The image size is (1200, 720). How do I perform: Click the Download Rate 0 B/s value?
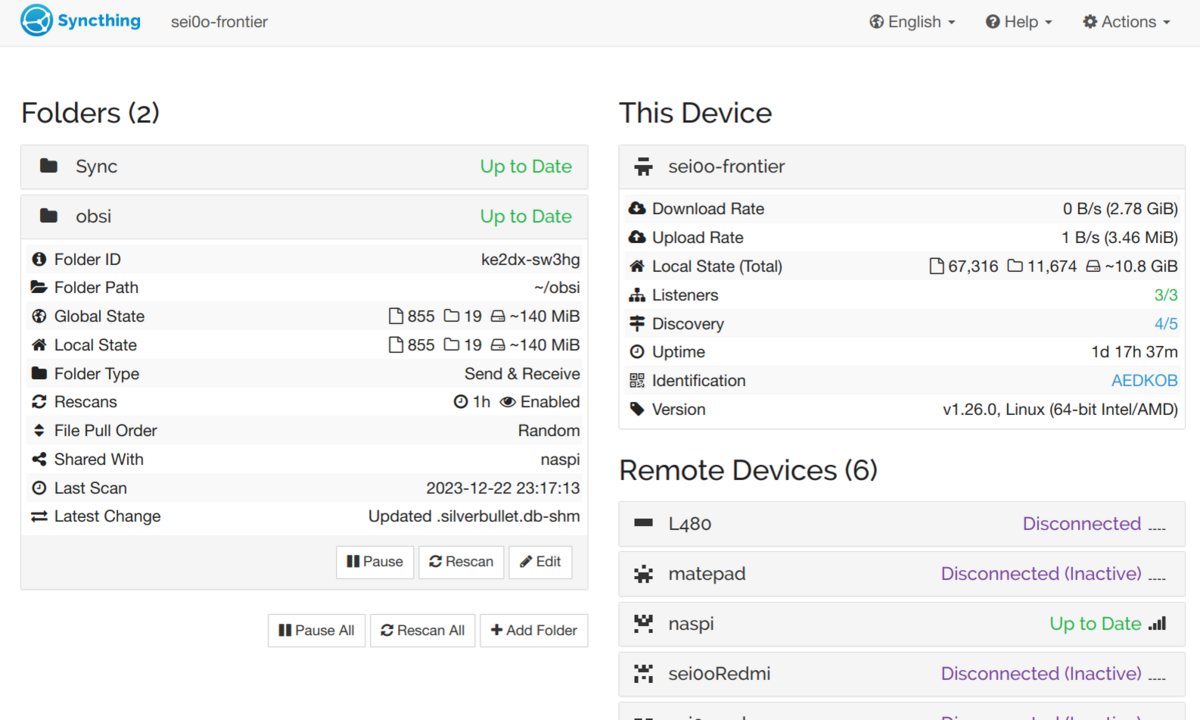click(x=1120, y=209)
